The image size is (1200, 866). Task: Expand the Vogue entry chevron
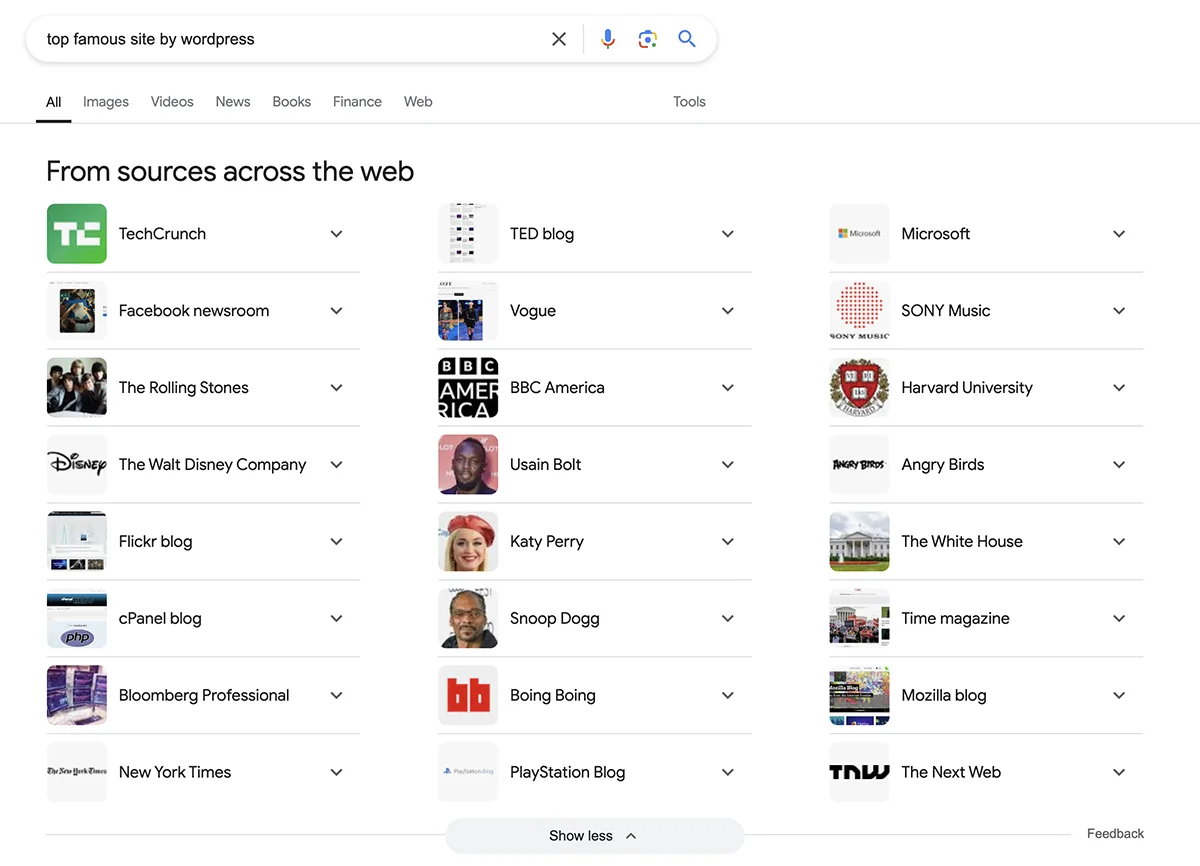[x=728, y=311]
